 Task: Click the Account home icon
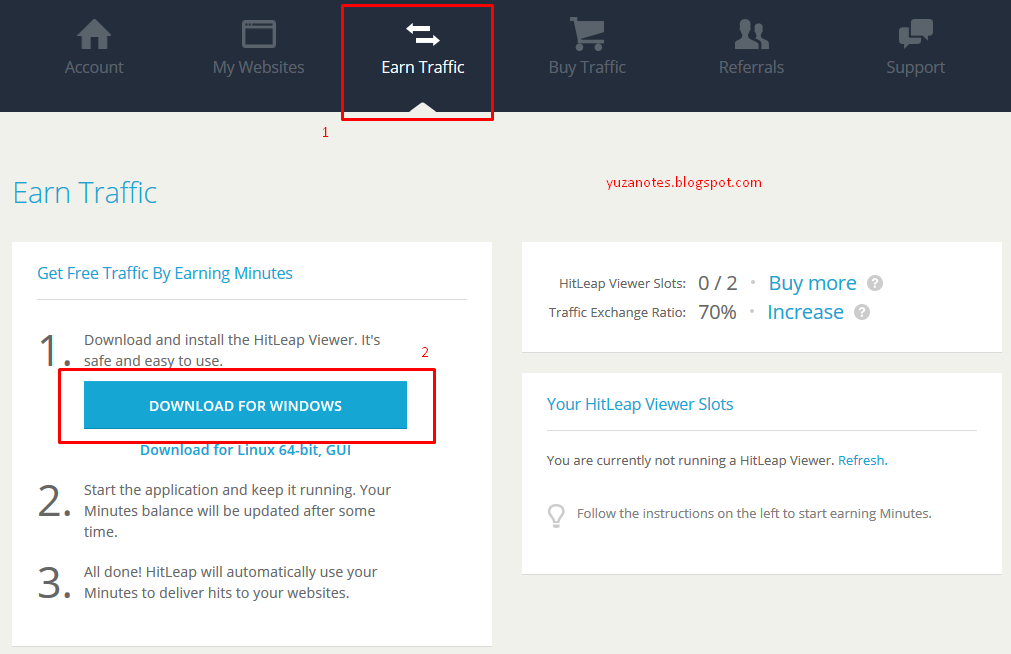(x=94, y=34)
